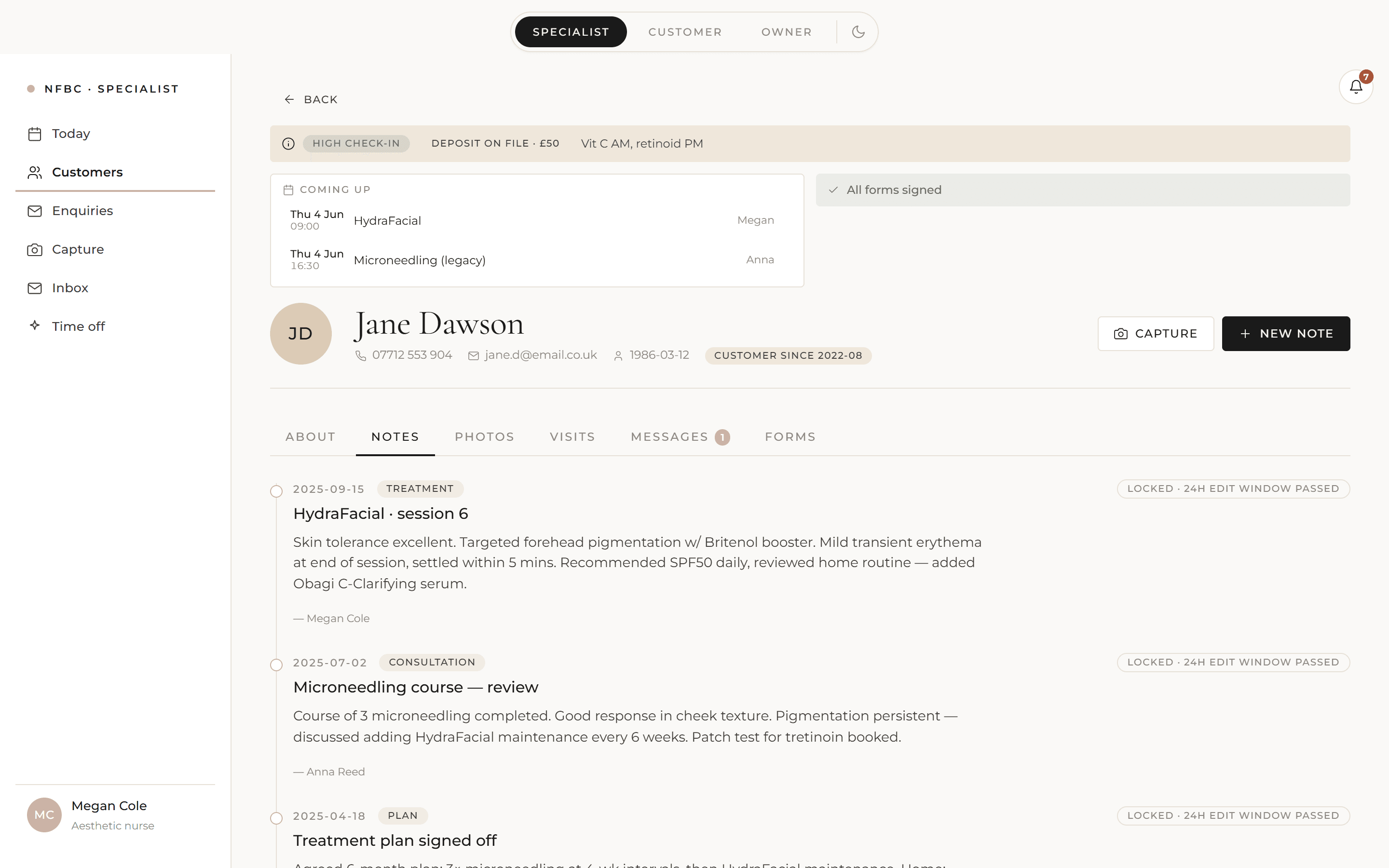The height and width of the screenshot is (868, 1389).
Task: Click the Enquiries envelope icon in sidebar
Action: click(34, 211)
